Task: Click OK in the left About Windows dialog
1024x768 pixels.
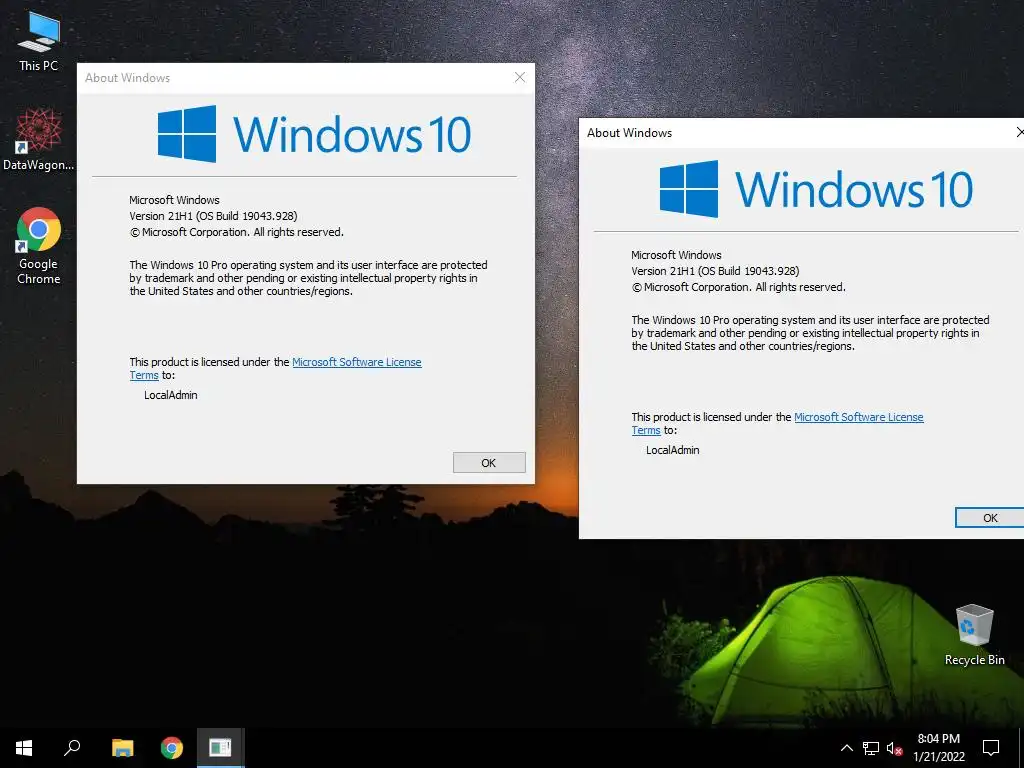Action: coord(489,462)
